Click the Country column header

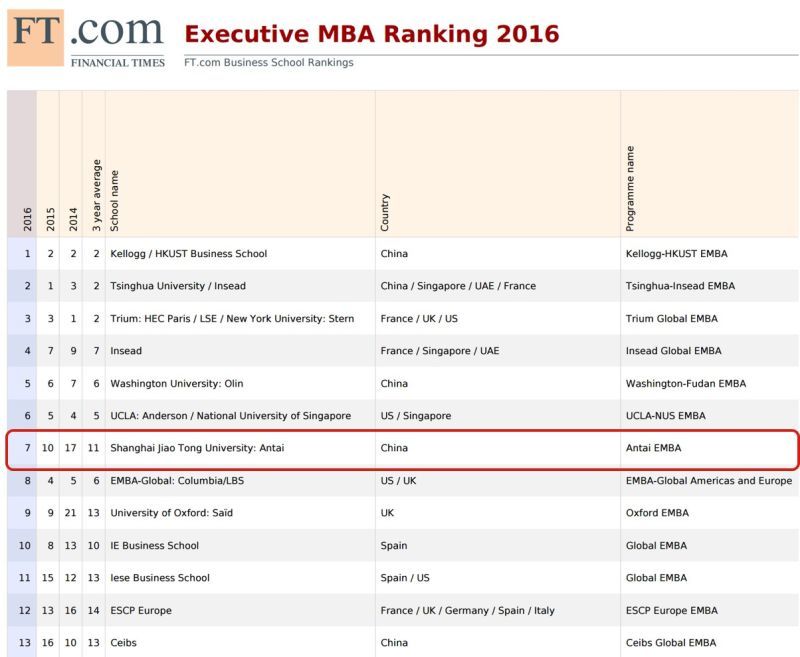(x=385, y=212)
